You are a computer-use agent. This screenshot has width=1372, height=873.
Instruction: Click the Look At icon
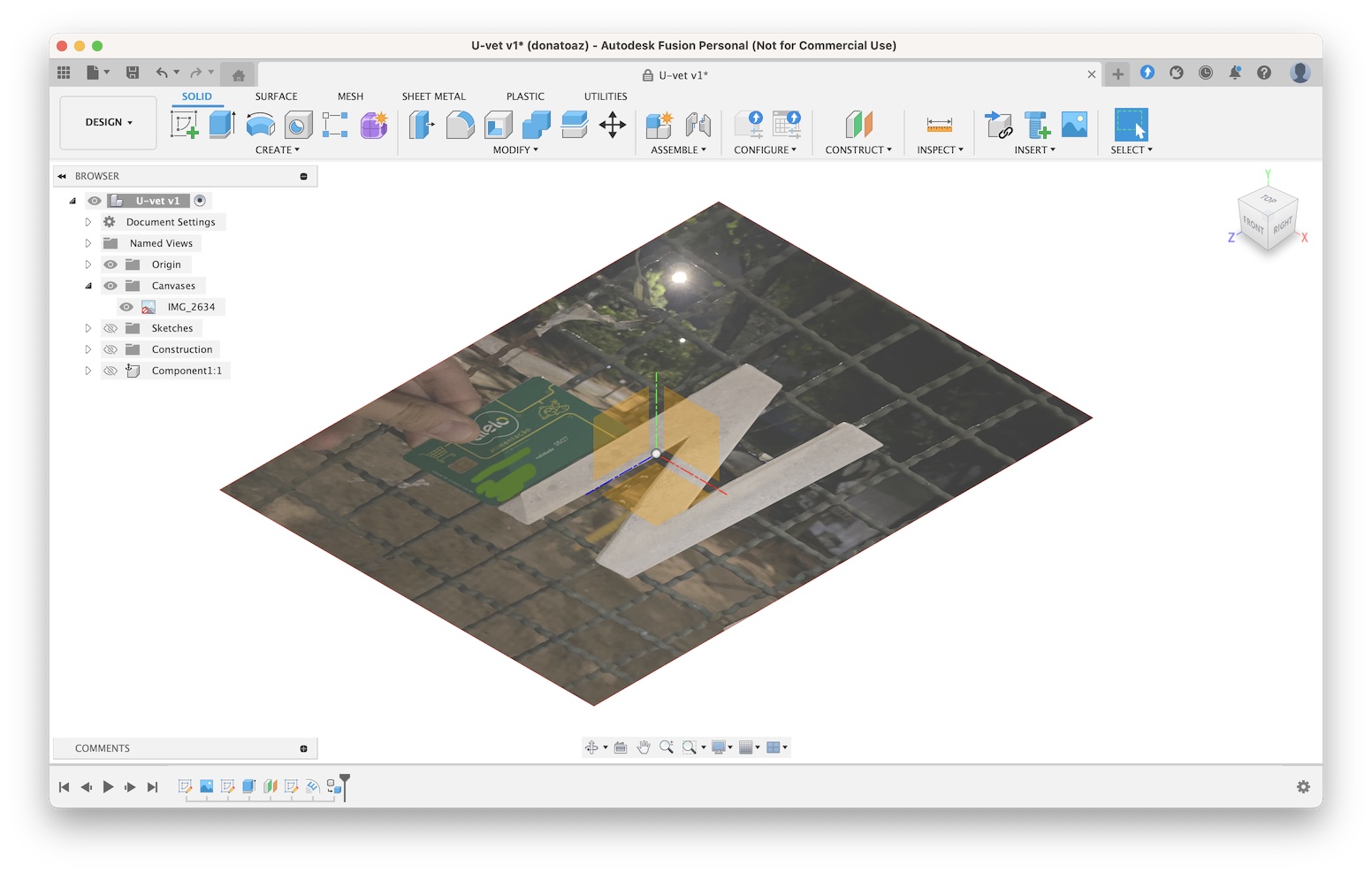(621, 747)
